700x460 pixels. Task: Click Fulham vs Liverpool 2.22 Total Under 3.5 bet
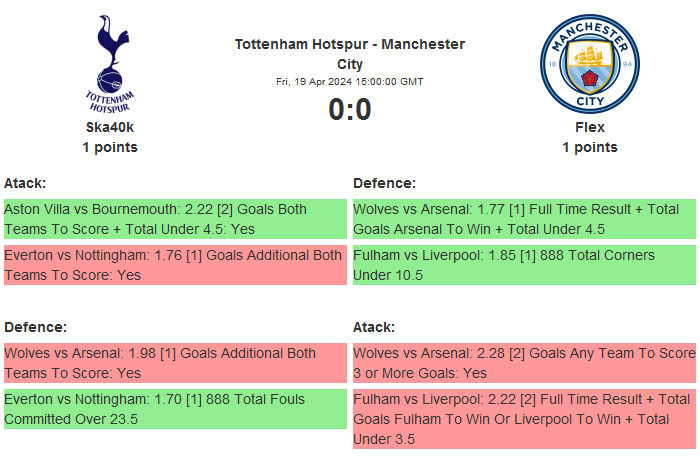pos(523,419)
